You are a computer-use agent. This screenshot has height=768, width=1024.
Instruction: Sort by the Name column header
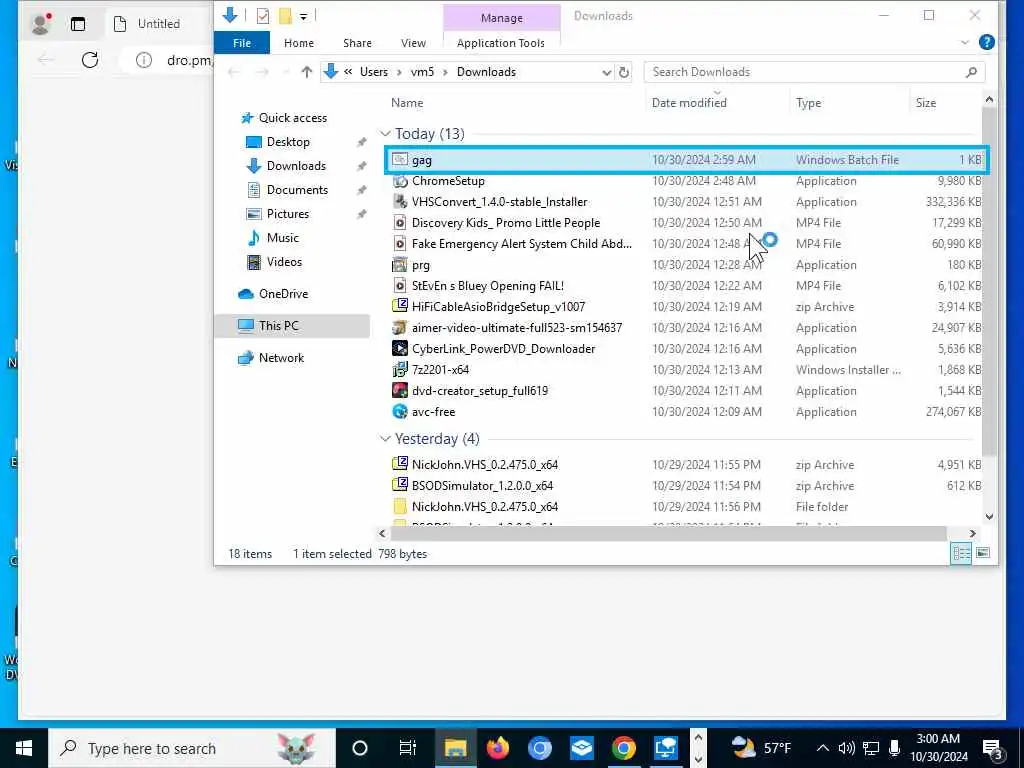[x=407, y=103]
